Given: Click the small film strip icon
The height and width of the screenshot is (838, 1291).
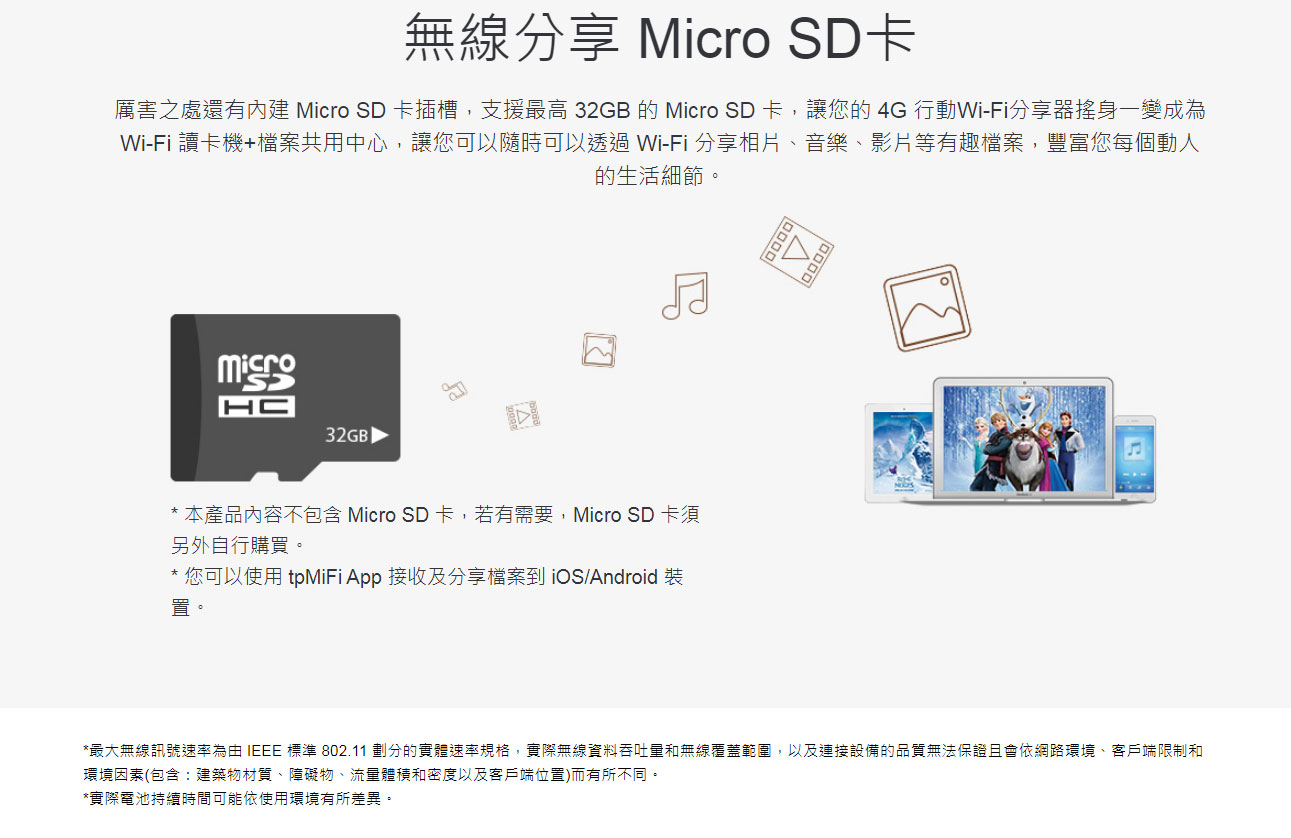Looking at the screenshot, I should 523,415.
